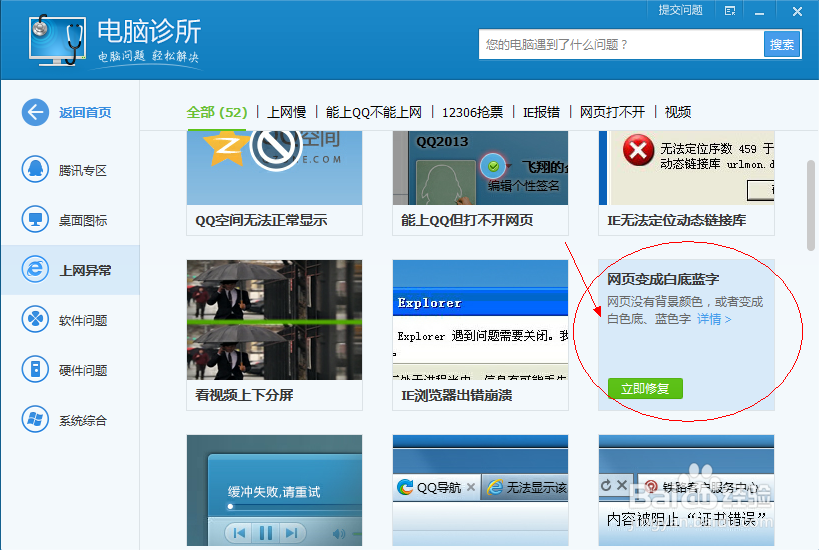The width and height of the screenshot is (819, 550).
Task: Open the IE报错 tab
Action: (x=542, y=112)
